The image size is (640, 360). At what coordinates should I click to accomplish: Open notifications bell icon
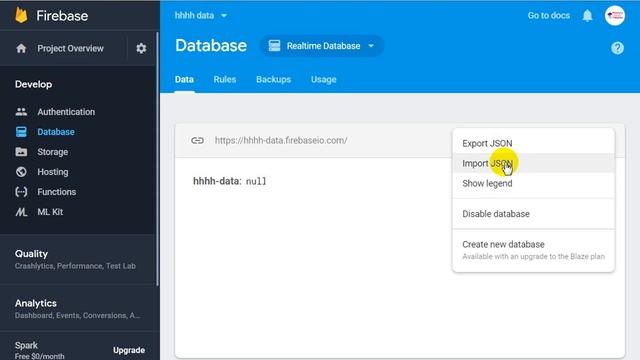(x=587, y=16)
